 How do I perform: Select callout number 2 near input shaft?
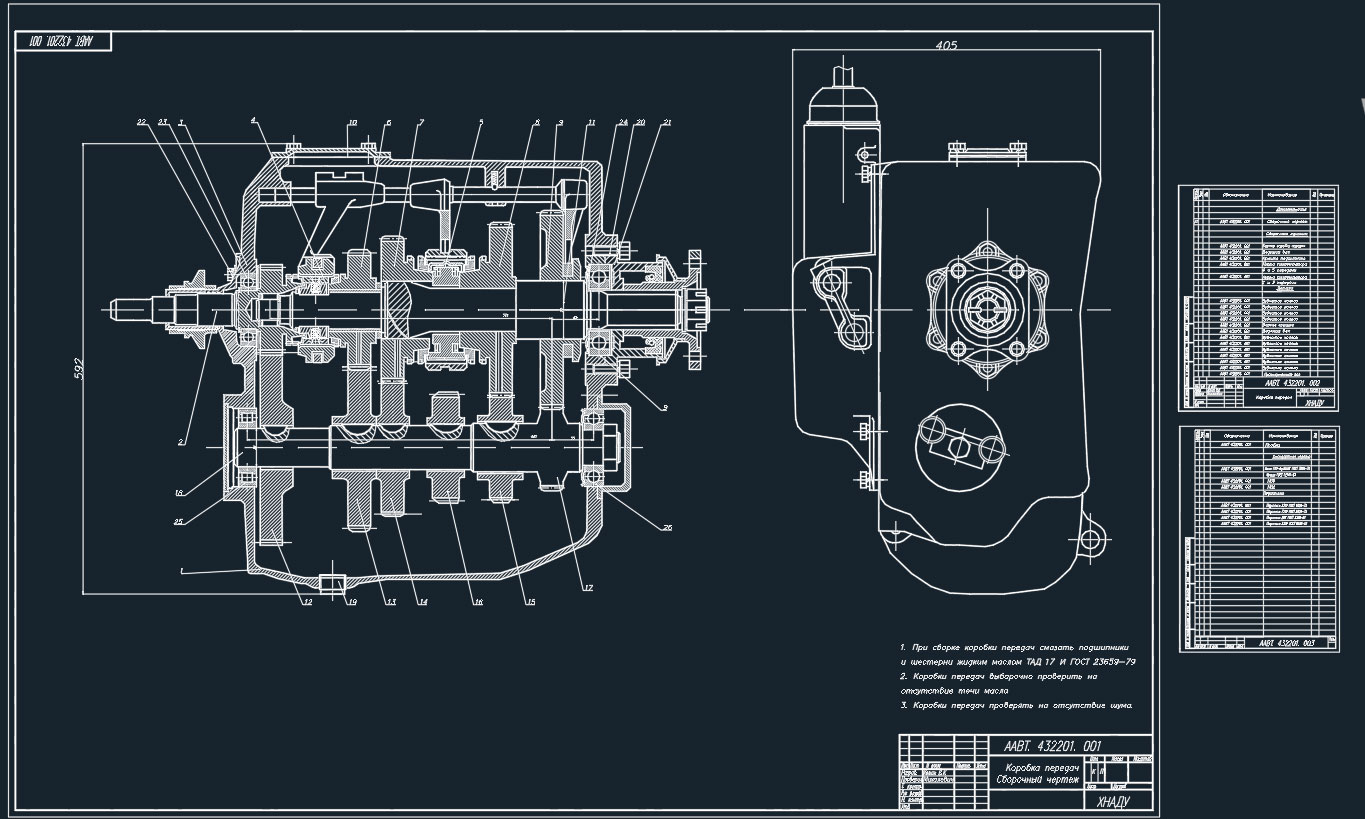pos(181,440)
